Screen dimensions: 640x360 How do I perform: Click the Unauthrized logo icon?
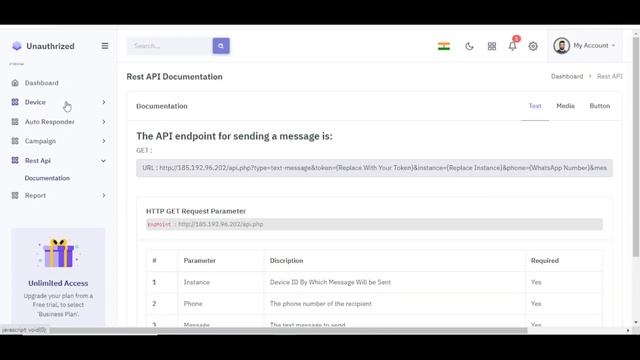coord(17,46)
